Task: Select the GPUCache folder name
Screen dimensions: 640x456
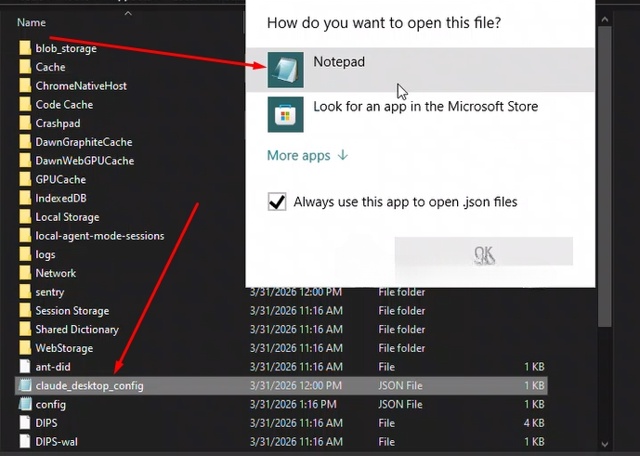Action: point(61,180)
